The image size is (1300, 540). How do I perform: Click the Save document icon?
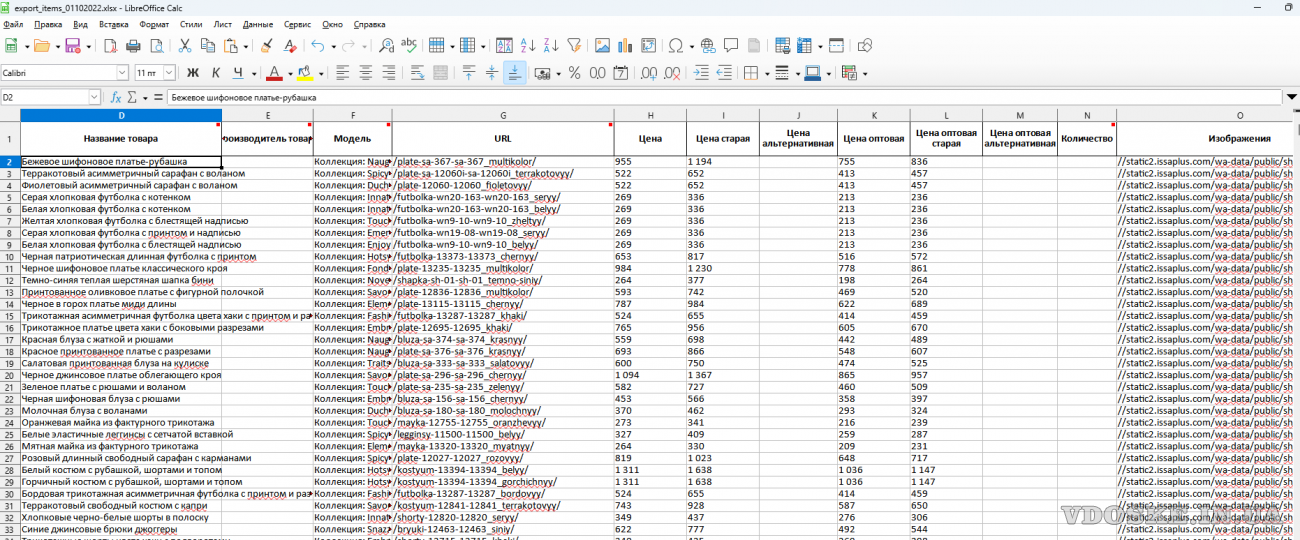click(72, 46)
